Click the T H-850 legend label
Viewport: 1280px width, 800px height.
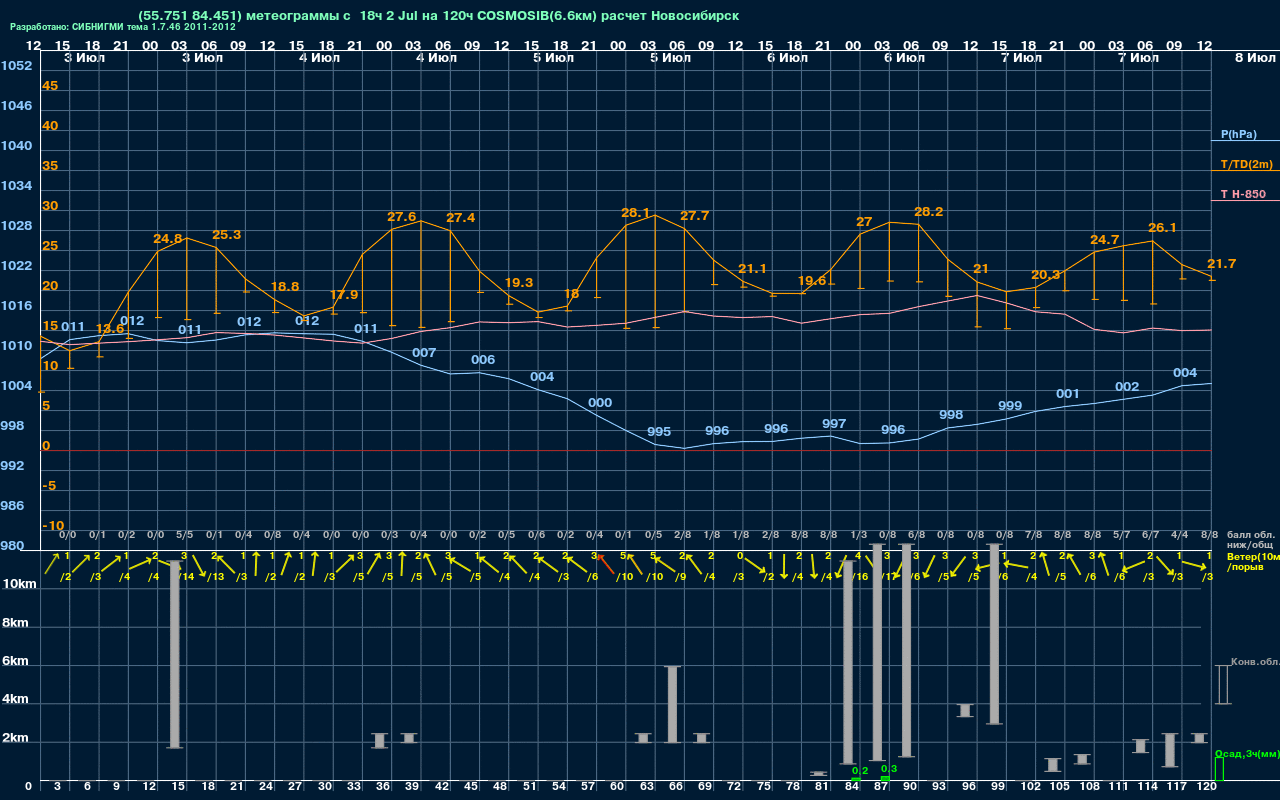pos(1243,194)
